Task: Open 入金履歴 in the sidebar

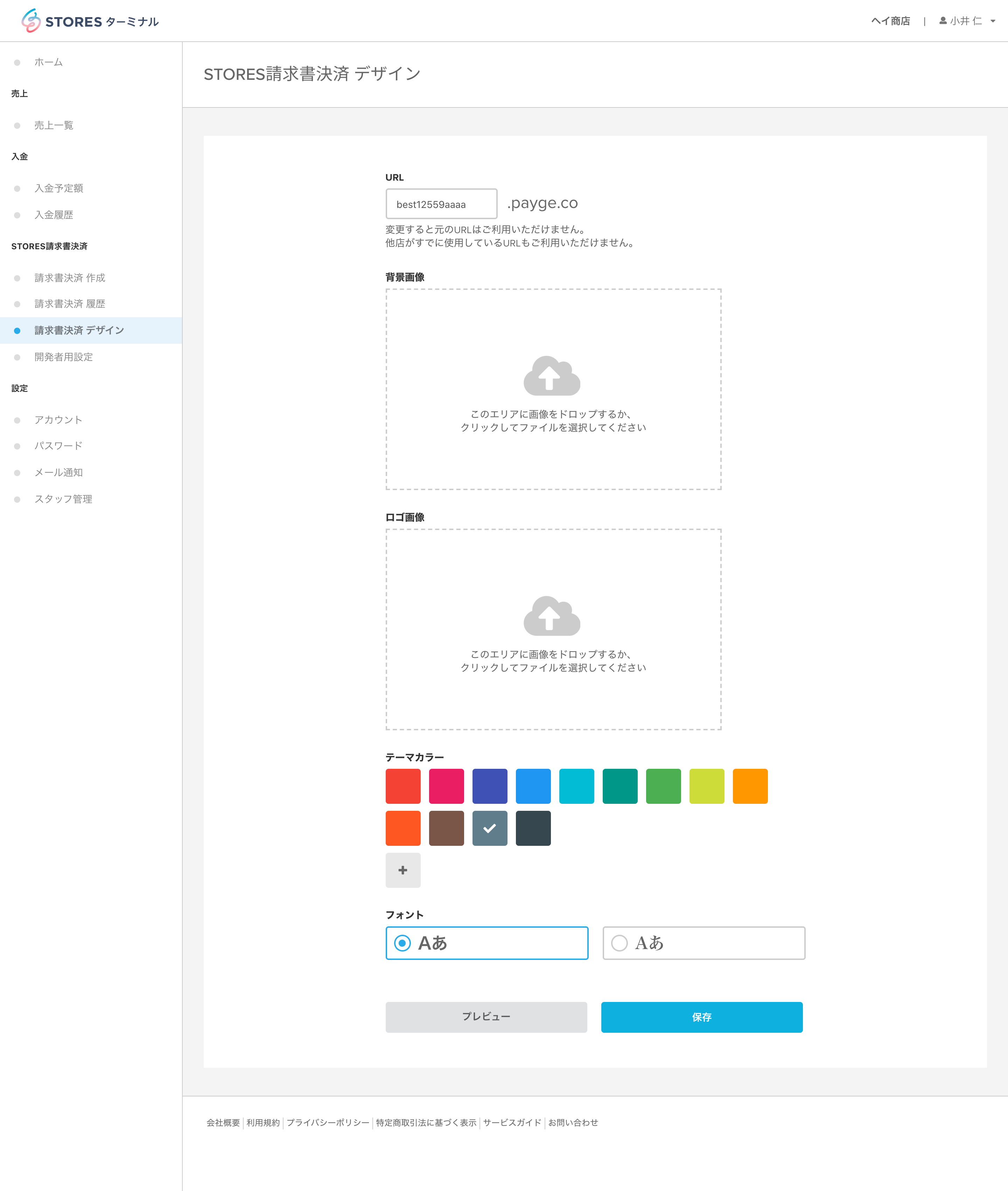Action: 54,215
